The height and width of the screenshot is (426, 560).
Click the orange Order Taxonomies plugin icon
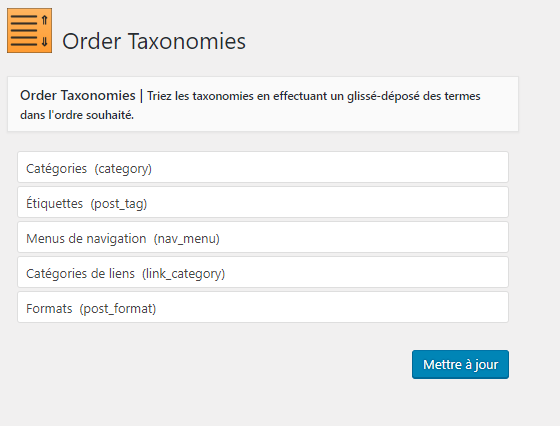point(29,31)
